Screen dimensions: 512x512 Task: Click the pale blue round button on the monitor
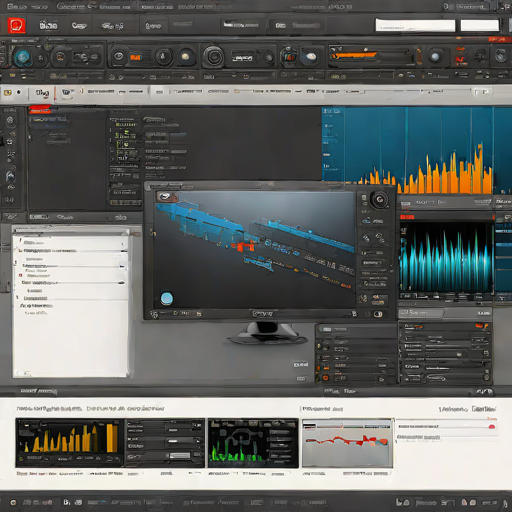[167, 298]
